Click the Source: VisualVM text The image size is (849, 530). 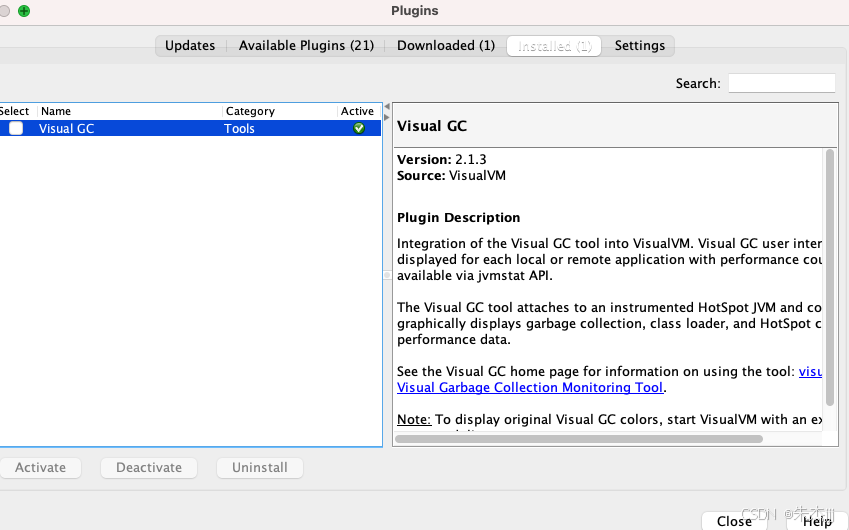tap(451, 176)
